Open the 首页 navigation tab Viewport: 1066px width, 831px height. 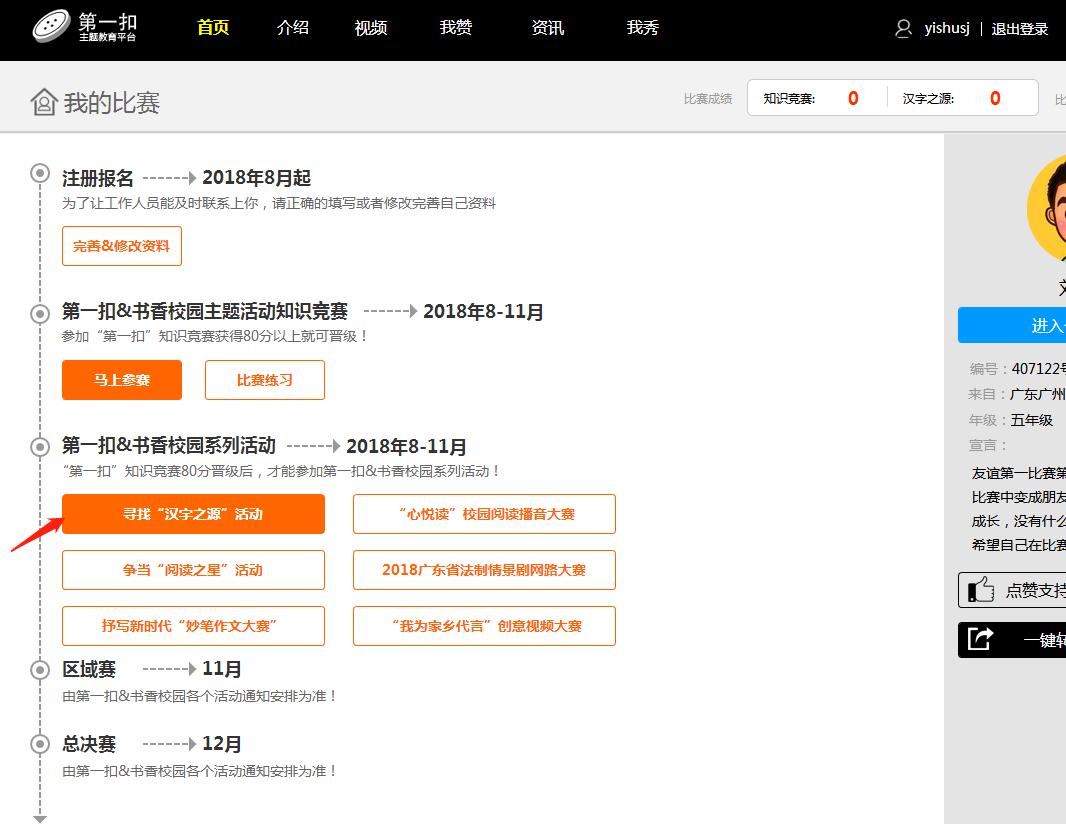(213, 28)
